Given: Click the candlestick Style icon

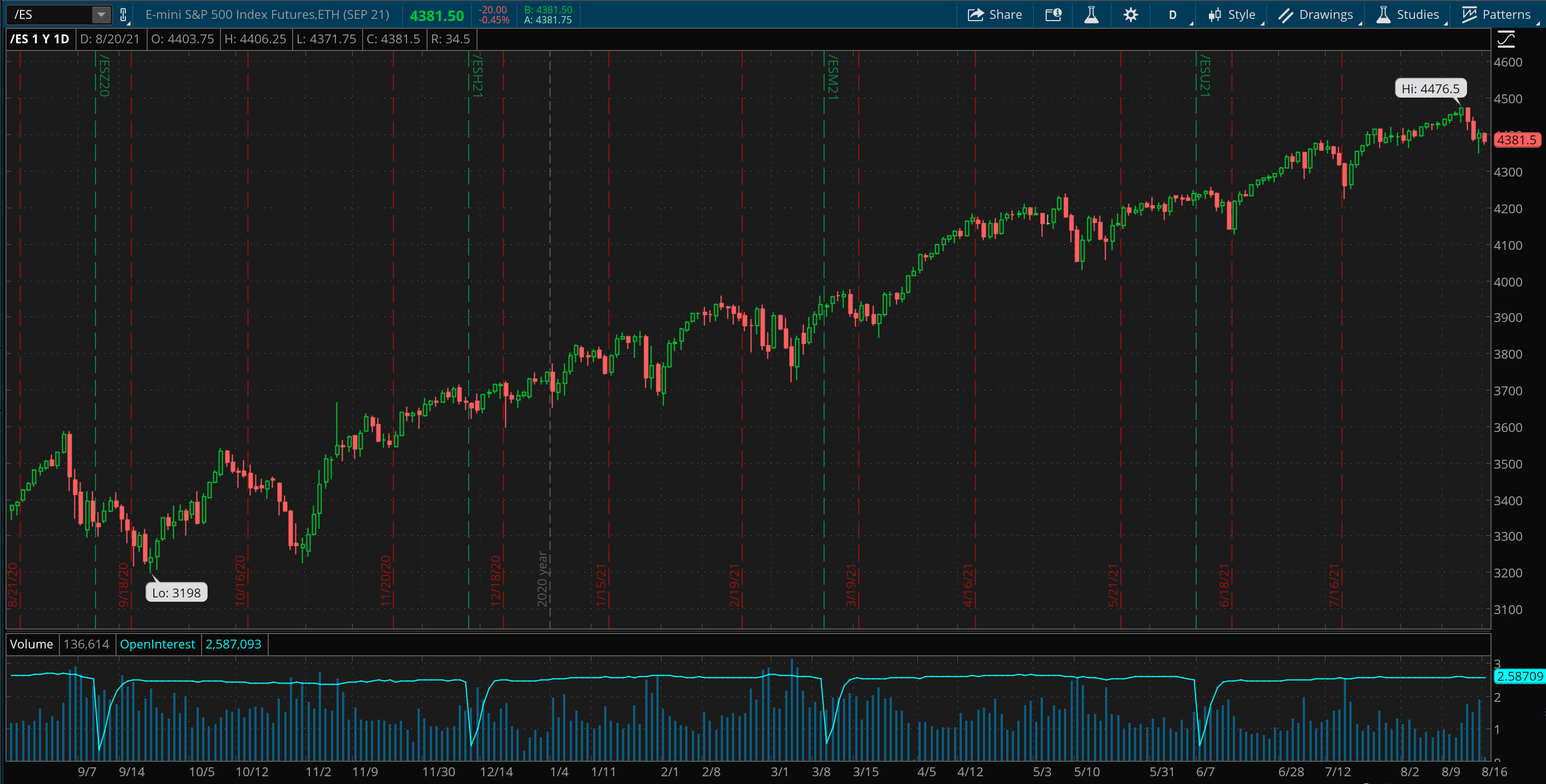Looking at the screenshot, I should [x=1214, y=14].
